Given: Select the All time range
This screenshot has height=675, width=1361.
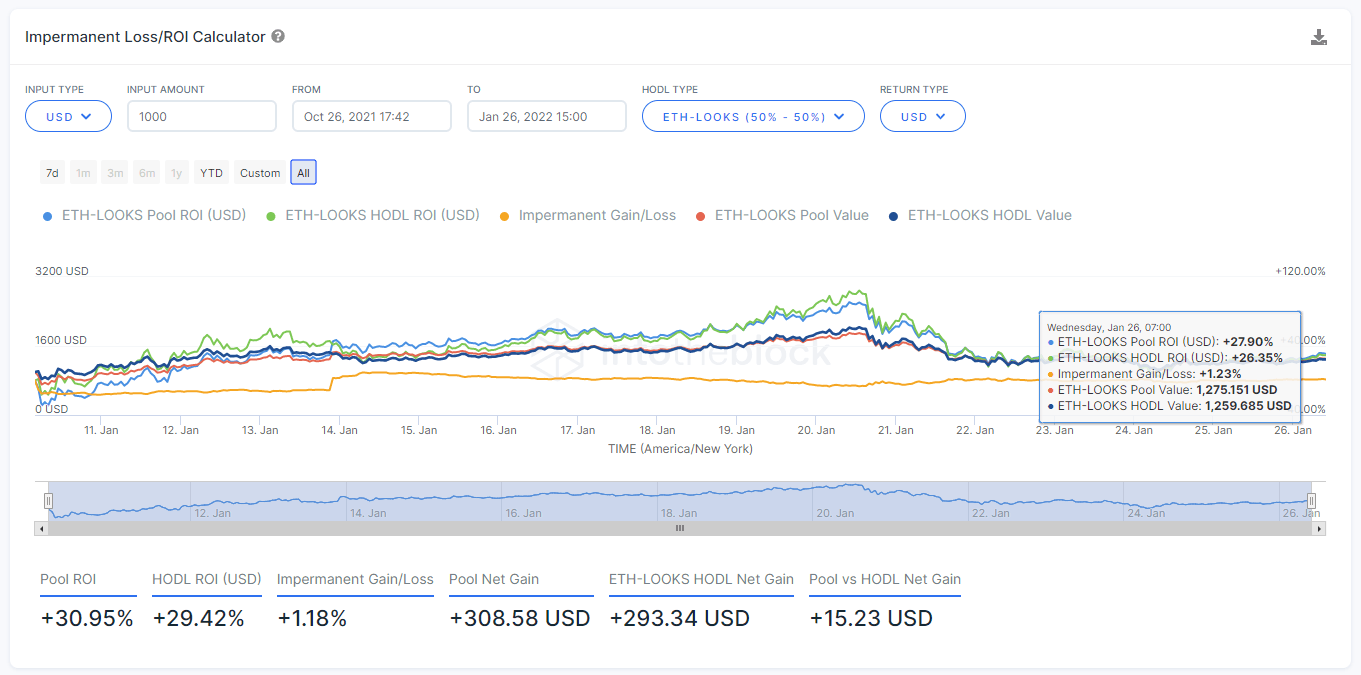Looking at the screenshot, I should (303, 172).
